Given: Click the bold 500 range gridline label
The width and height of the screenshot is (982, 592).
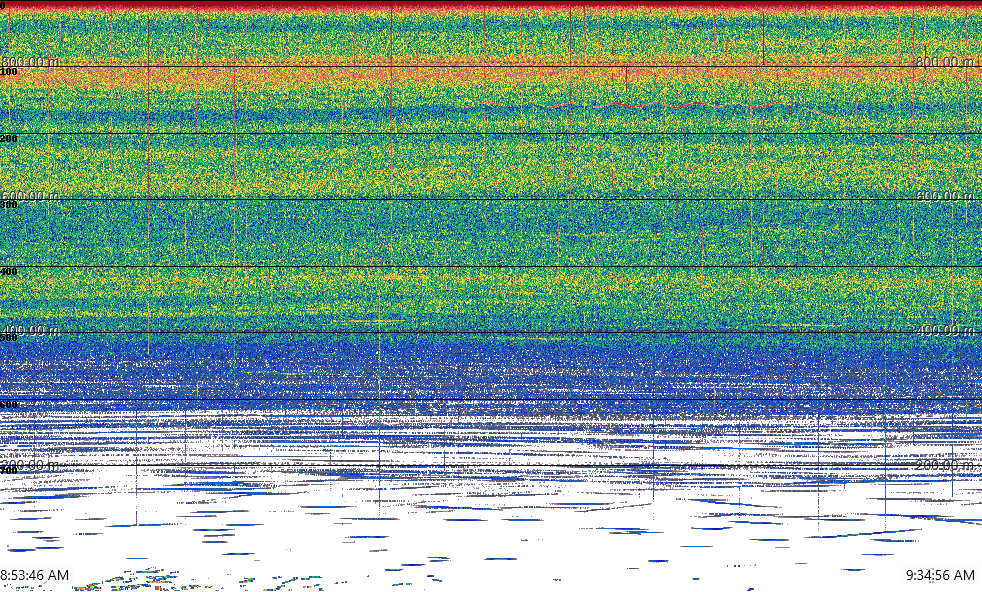Looking at the screenshot, I should (x=9, y=338).
